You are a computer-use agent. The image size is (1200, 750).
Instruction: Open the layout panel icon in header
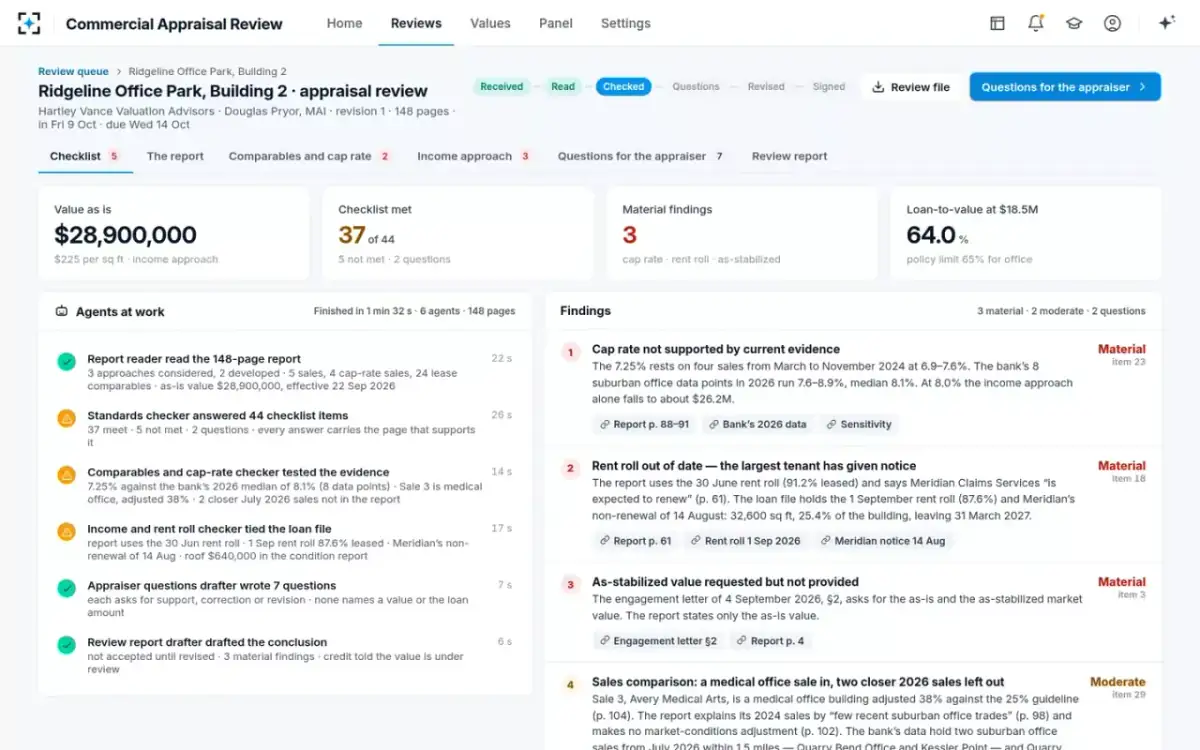(x=997, y=23)
